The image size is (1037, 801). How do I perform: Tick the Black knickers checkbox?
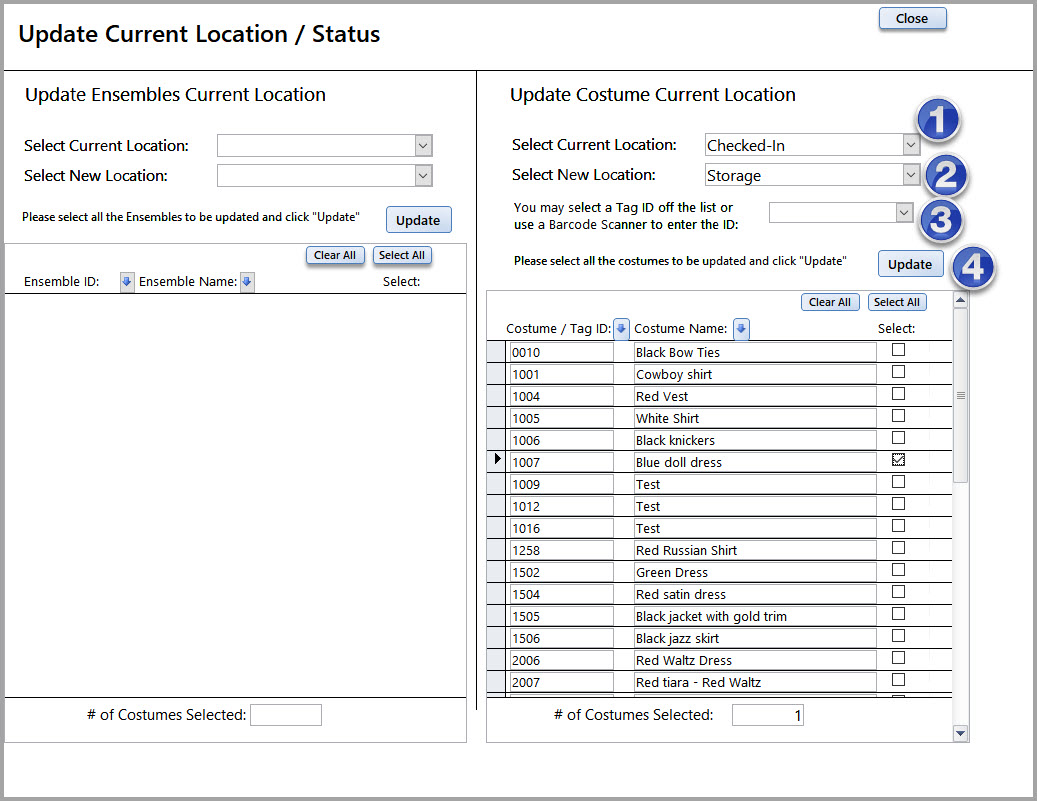(x=898, y=437)
